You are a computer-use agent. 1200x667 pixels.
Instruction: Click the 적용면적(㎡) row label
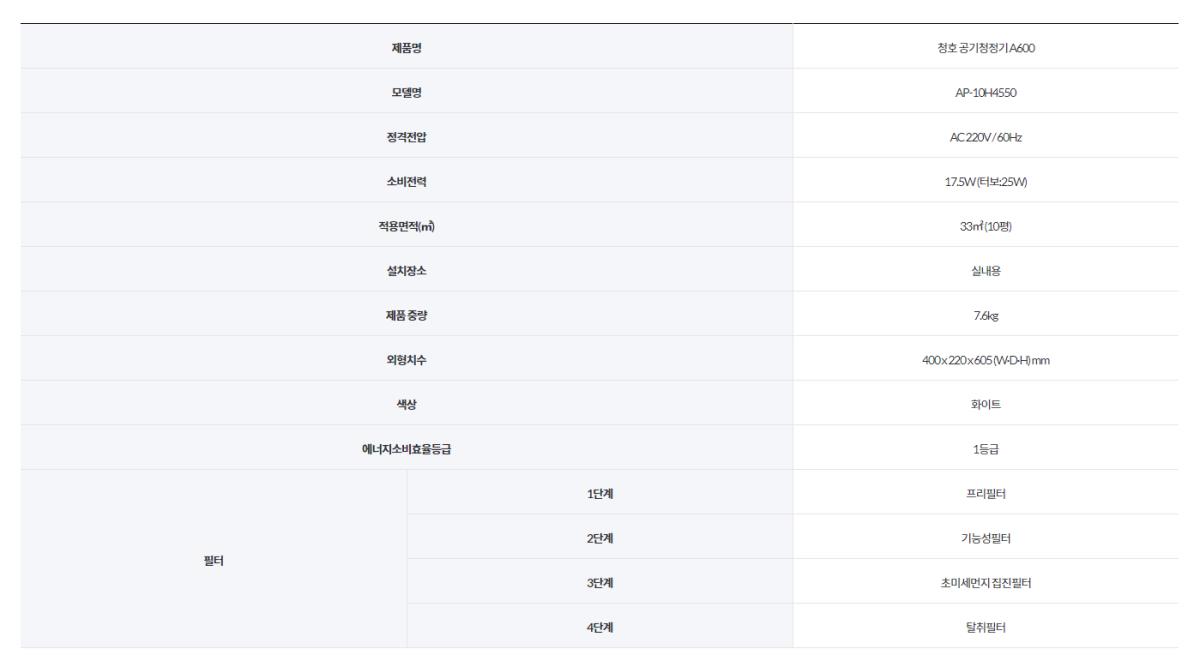406,225
